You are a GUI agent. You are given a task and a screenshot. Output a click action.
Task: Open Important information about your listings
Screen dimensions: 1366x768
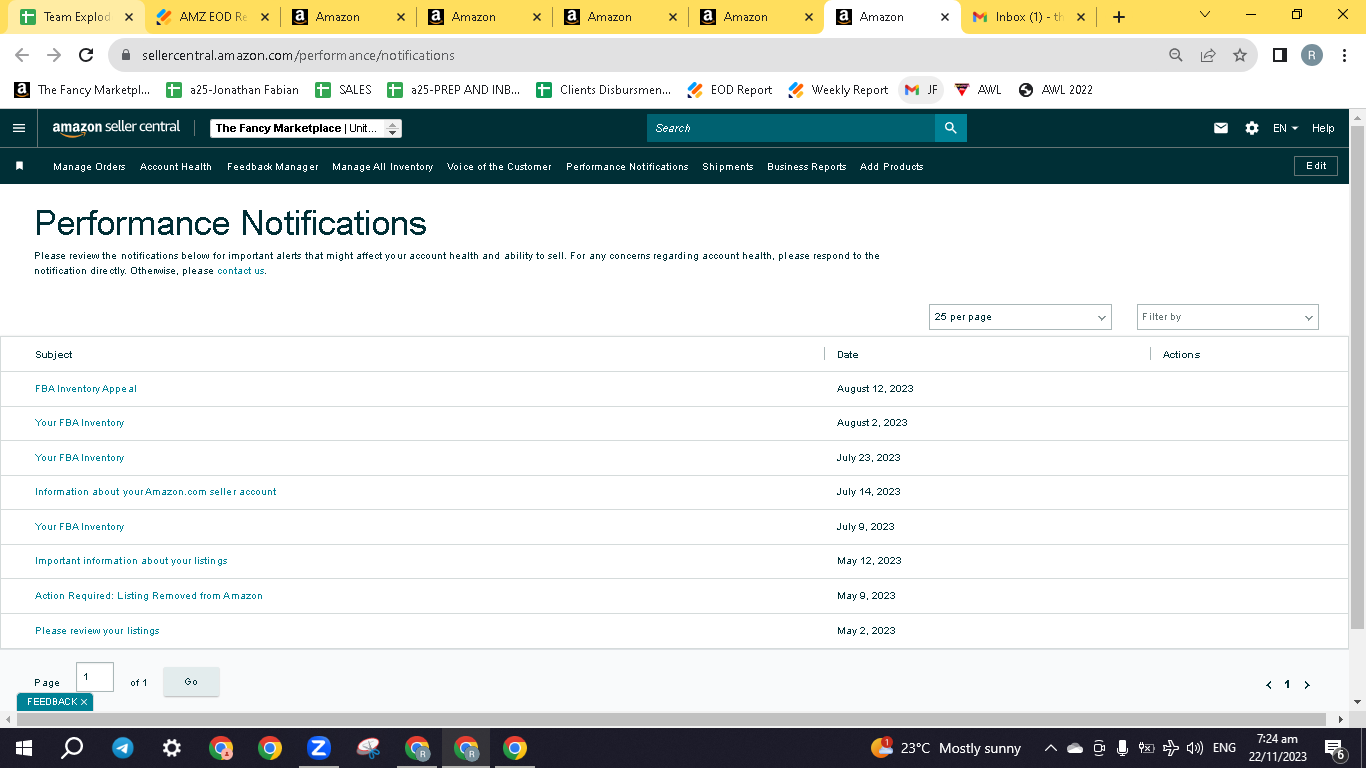(131, 561)
